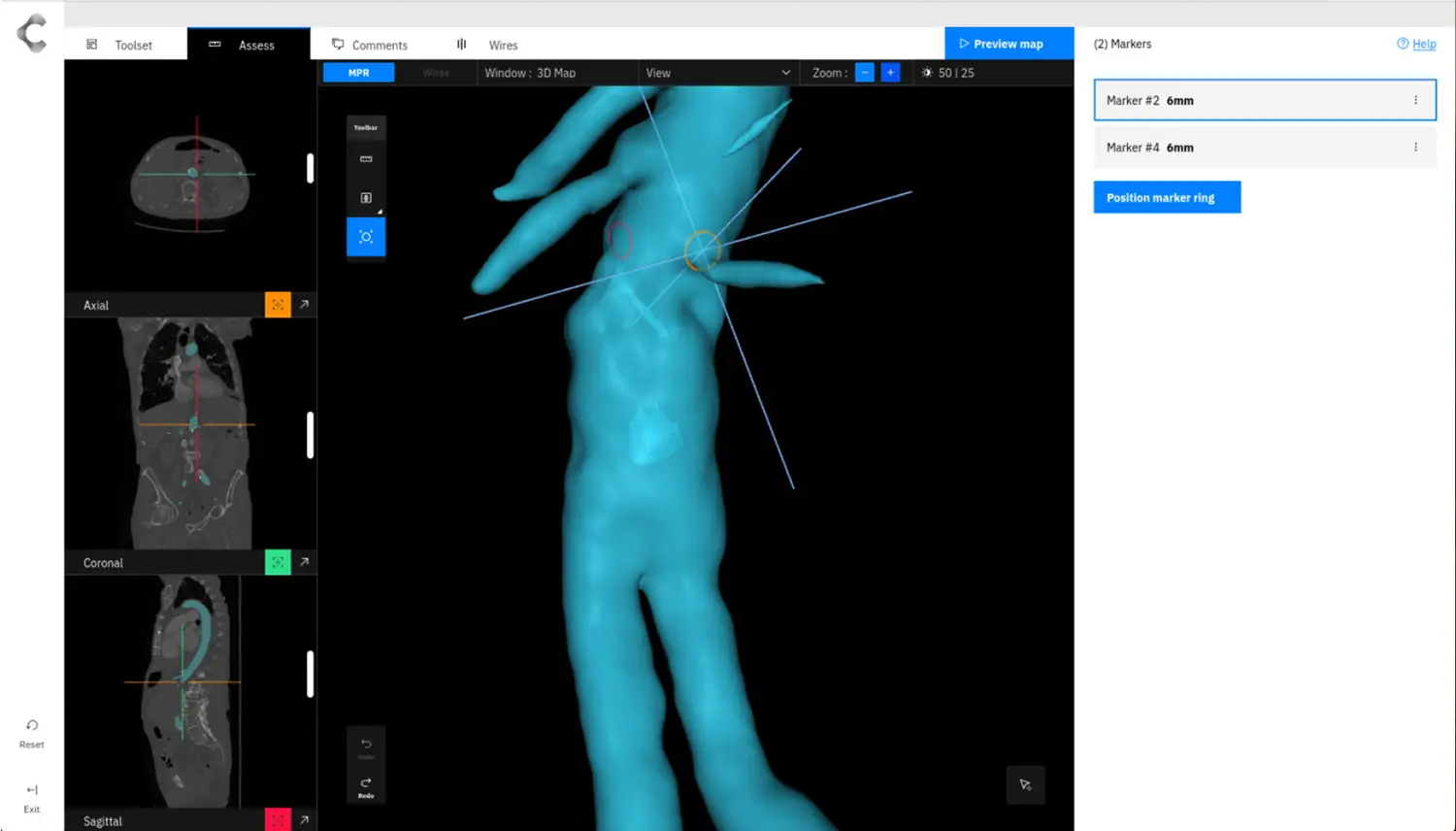Click the (2) Markers heading

pyautogui.click(x=1122, y=44)
